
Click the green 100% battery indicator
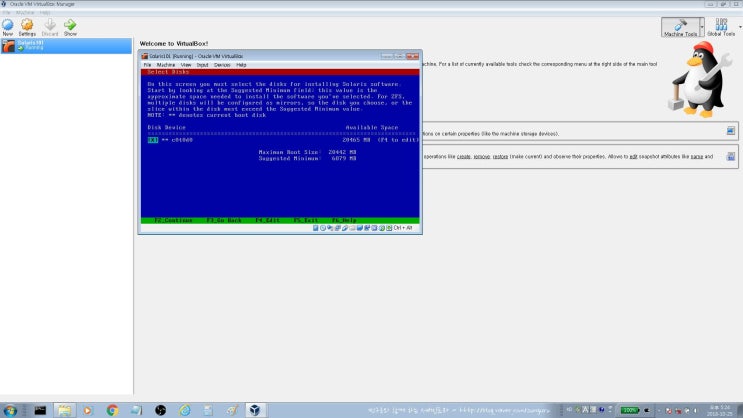tap(630, 410)
